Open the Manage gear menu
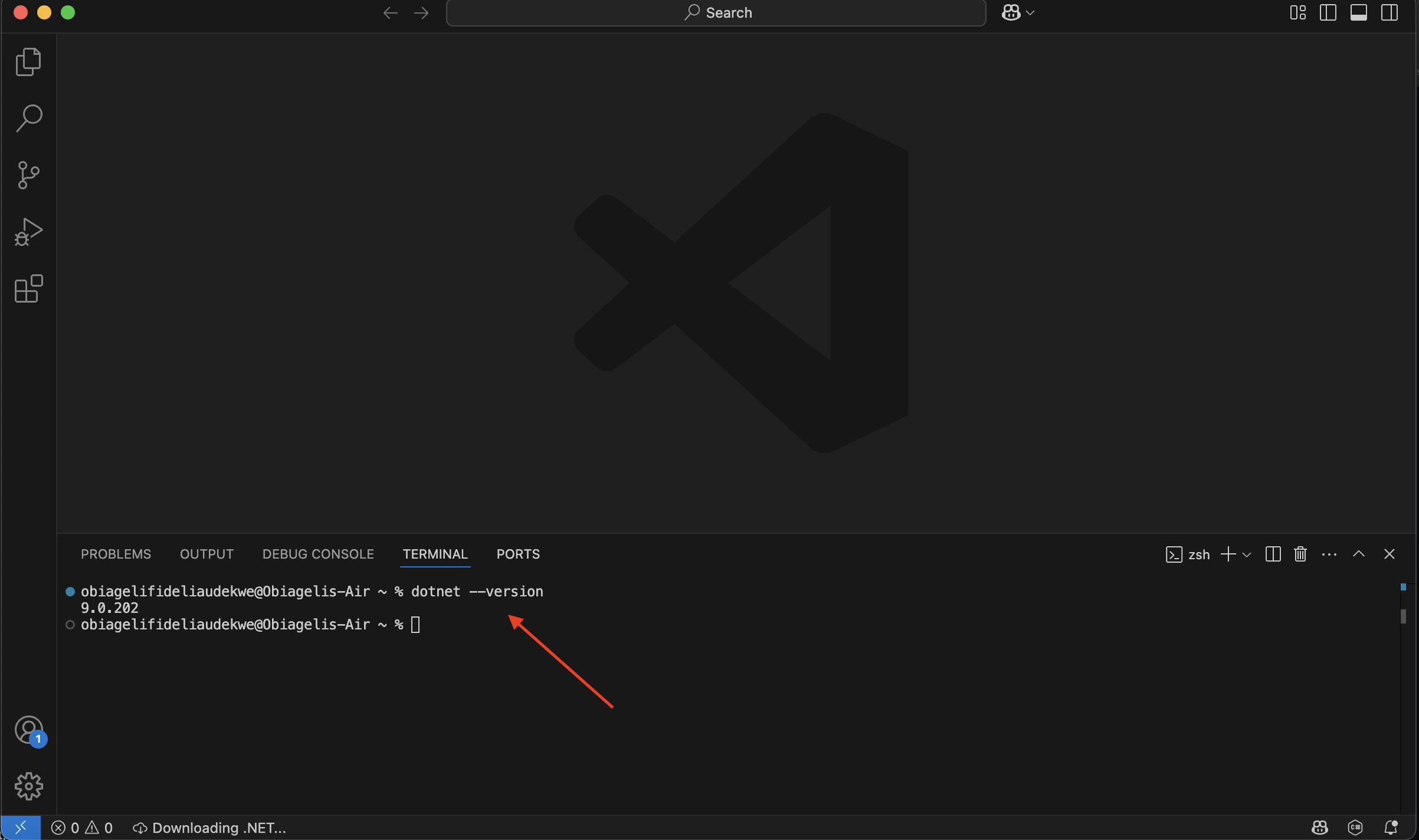The width and height of the screenshot is (1419, 840). click(x=28, y=786)
